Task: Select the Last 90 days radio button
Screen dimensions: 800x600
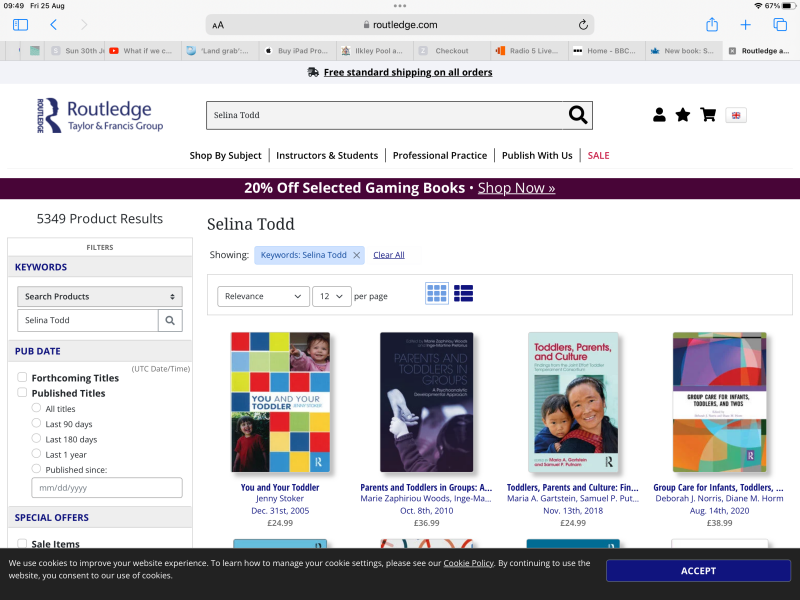Action: (36, 423)
